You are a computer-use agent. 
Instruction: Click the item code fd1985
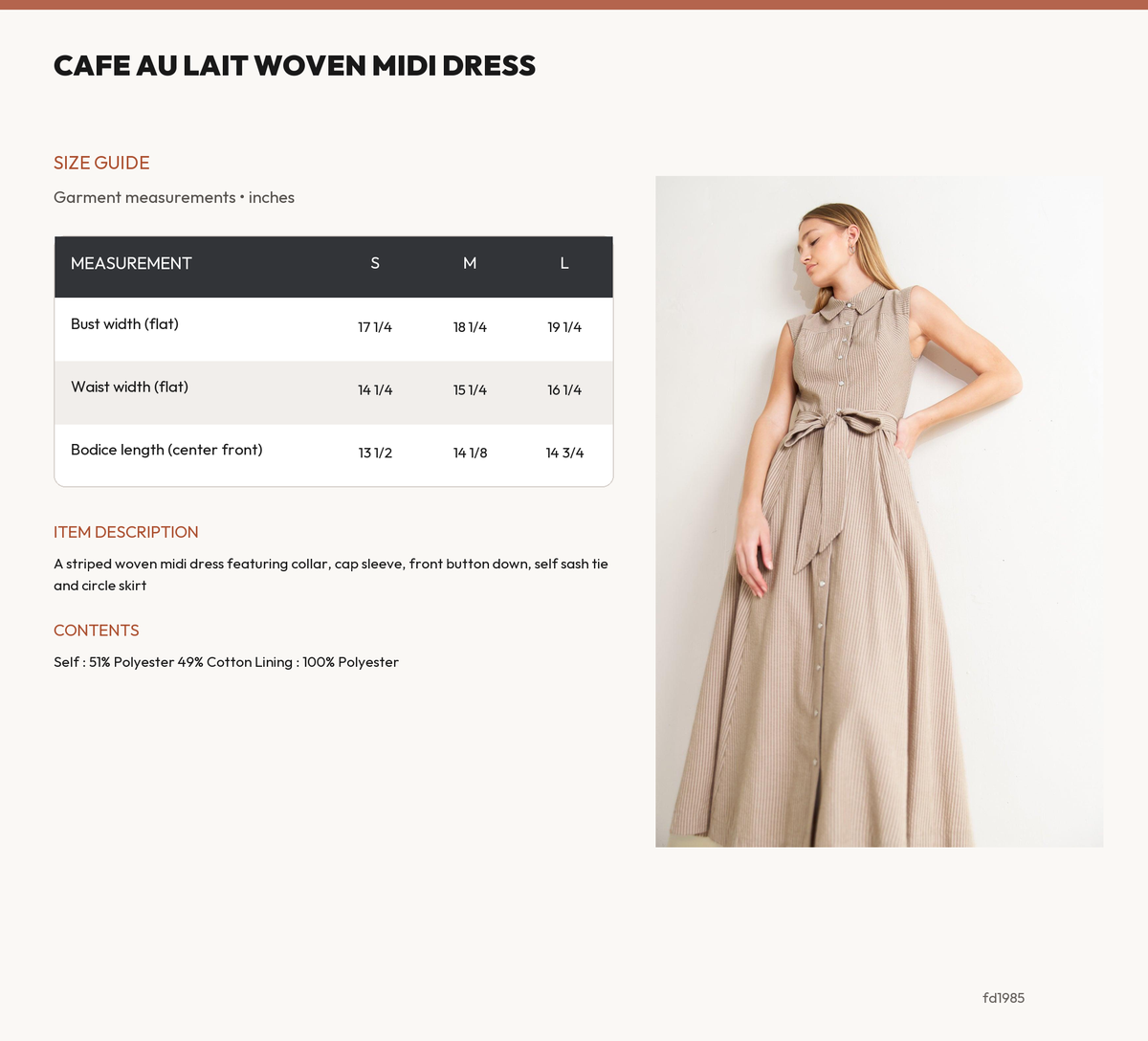pyautogui.click(x=1004, y=998)
